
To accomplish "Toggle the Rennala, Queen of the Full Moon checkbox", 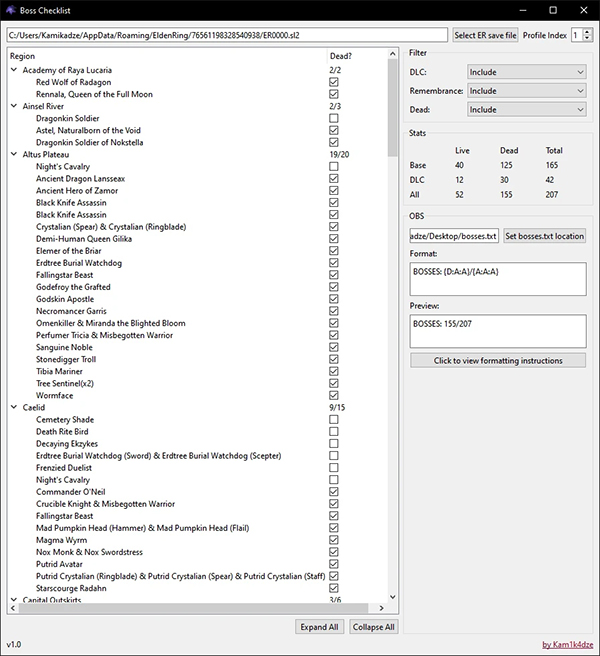I will click(333, 94).
